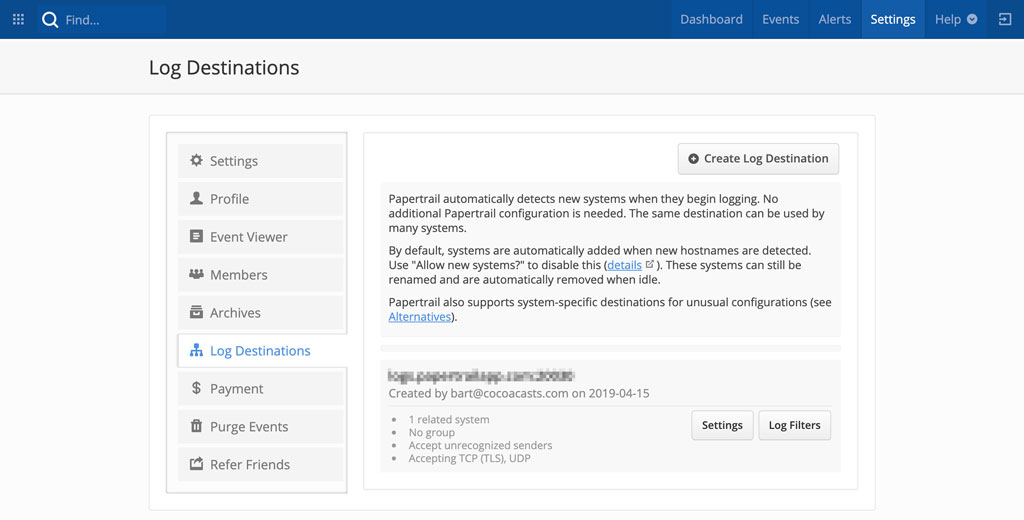
Task: Click the log out icon
Action: [x=1005, y=20]
